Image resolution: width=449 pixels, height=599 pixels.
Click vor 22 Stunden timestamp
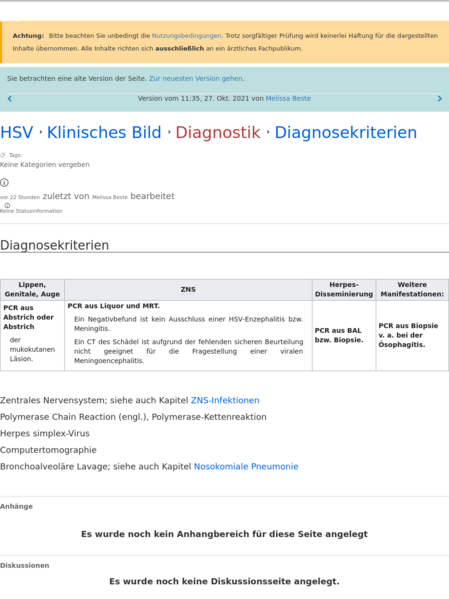coord(20,197)
